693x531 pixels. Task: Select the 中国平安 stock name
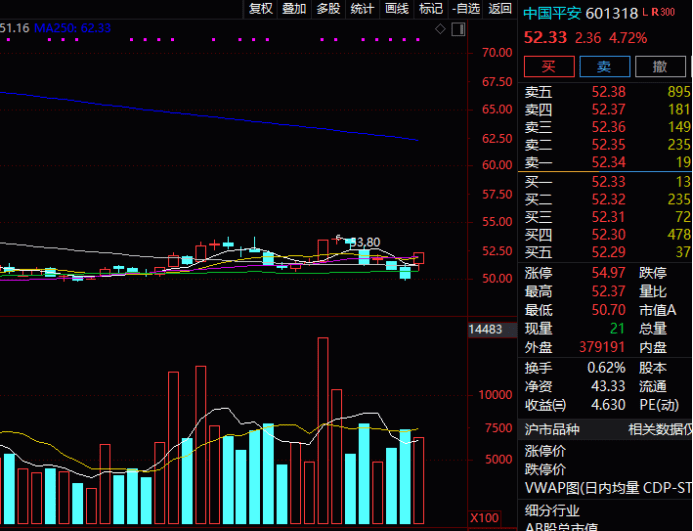point(552,13)
